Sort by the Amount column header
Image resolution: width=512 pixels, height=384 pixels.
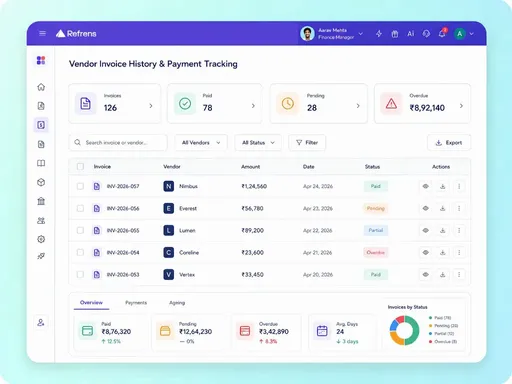click(x=251, y=167)
